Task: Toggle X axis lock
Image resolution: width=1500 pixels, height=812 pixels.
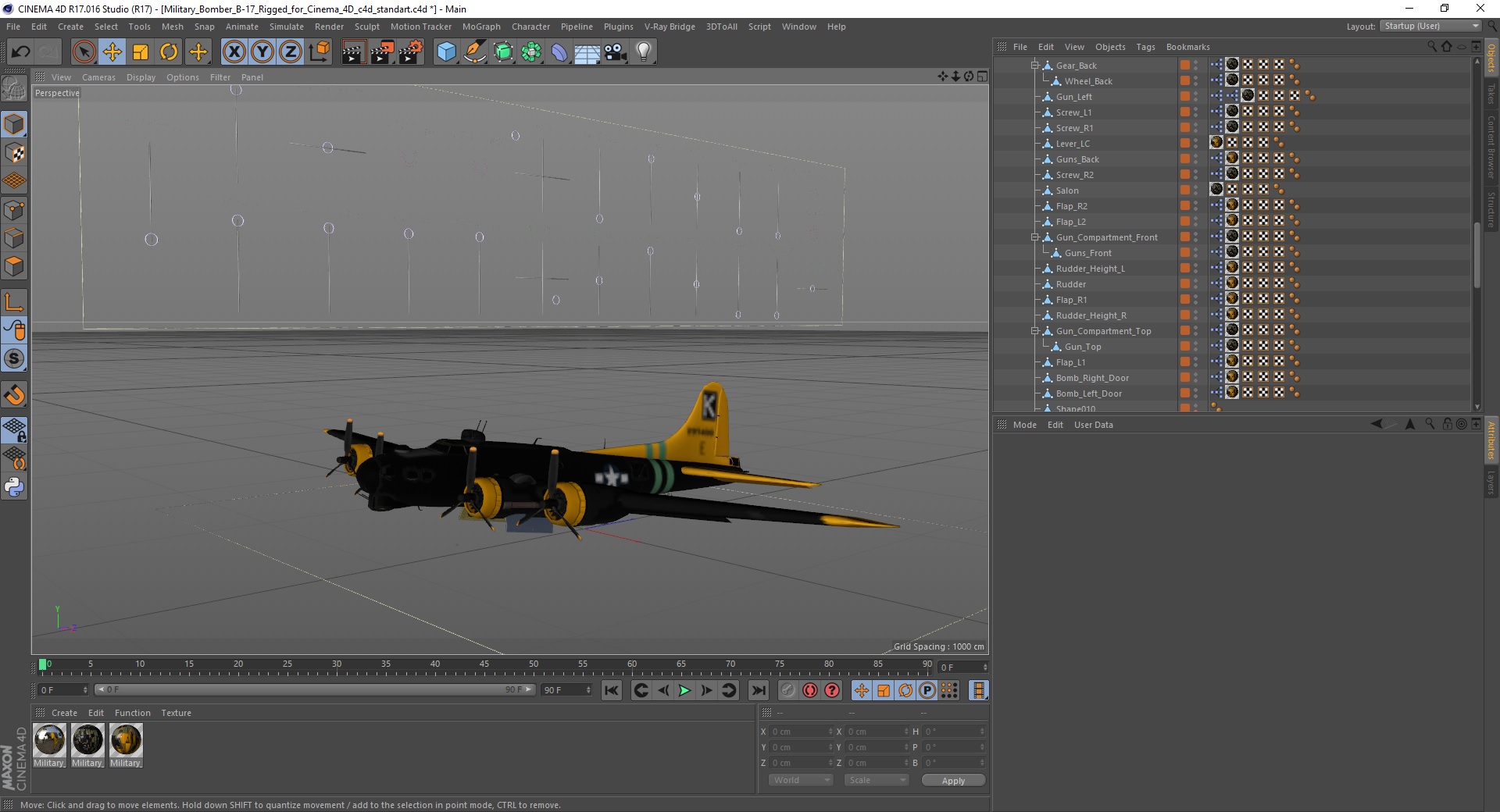Action: [x=234, y=52]
